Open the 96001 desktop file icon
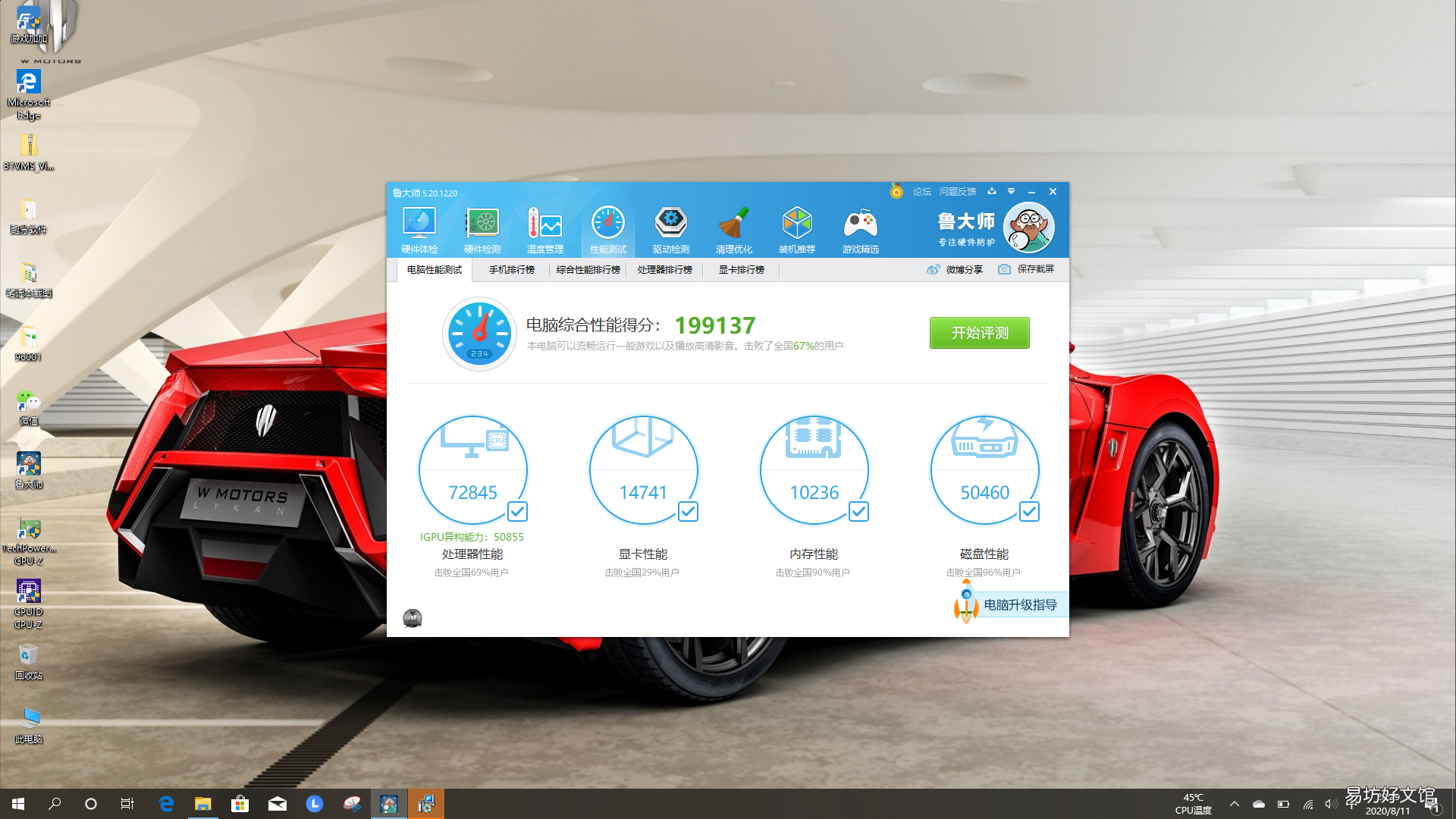Viewport: 1456px width, 819px height. pyautogui.click(x=29, y=344)
